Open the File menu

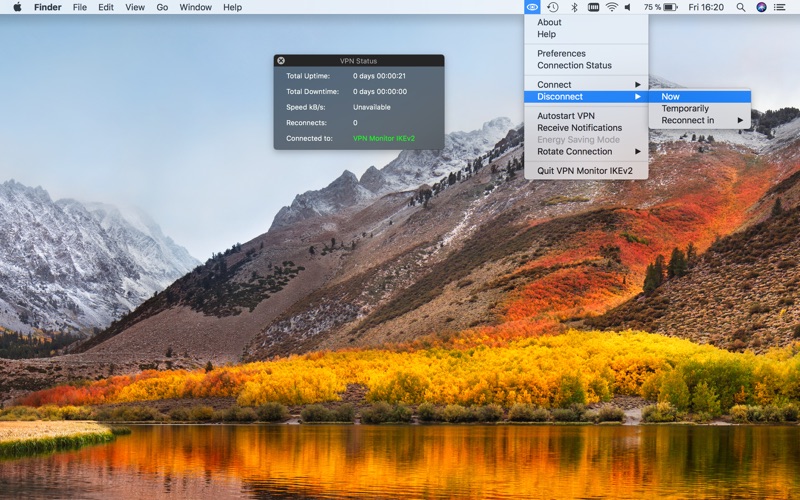click(80, 7)
